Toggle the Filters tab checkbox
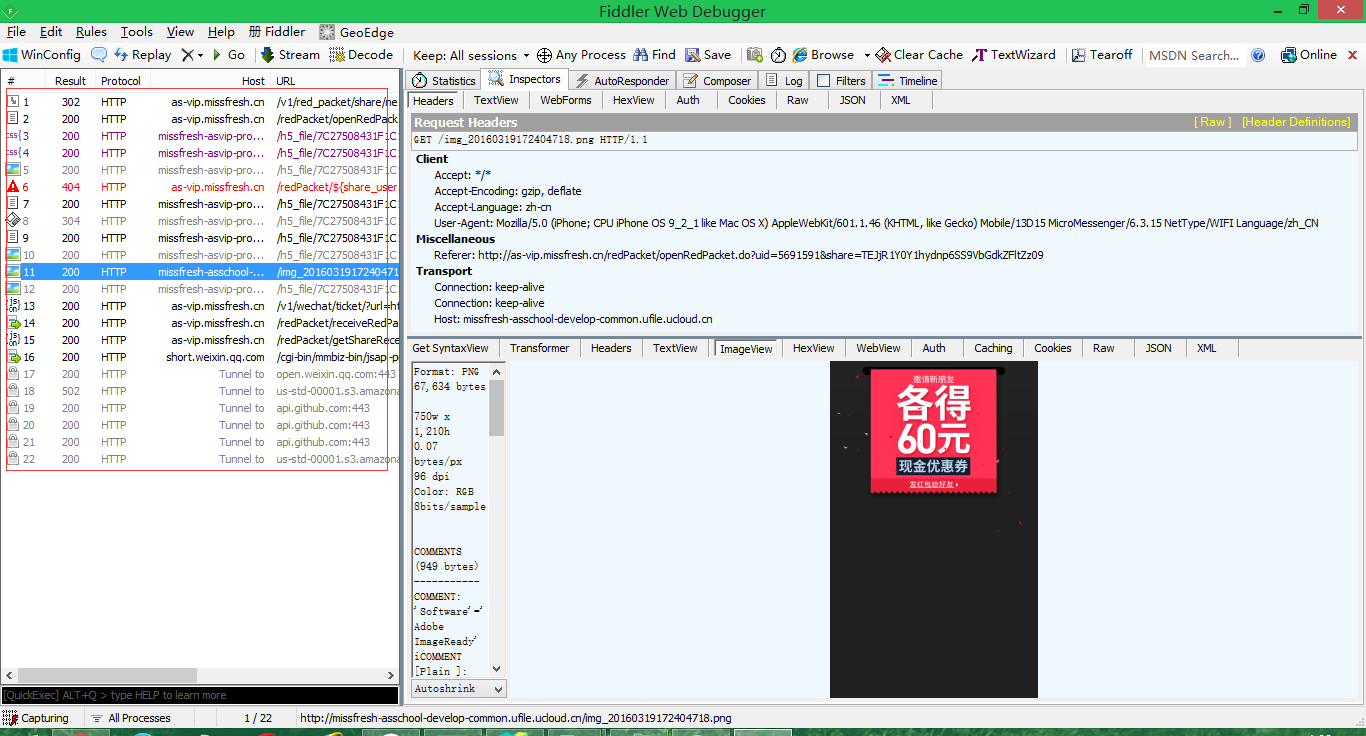The width and height of the screenshot is (1366, 736). click(x=824, y=81)
